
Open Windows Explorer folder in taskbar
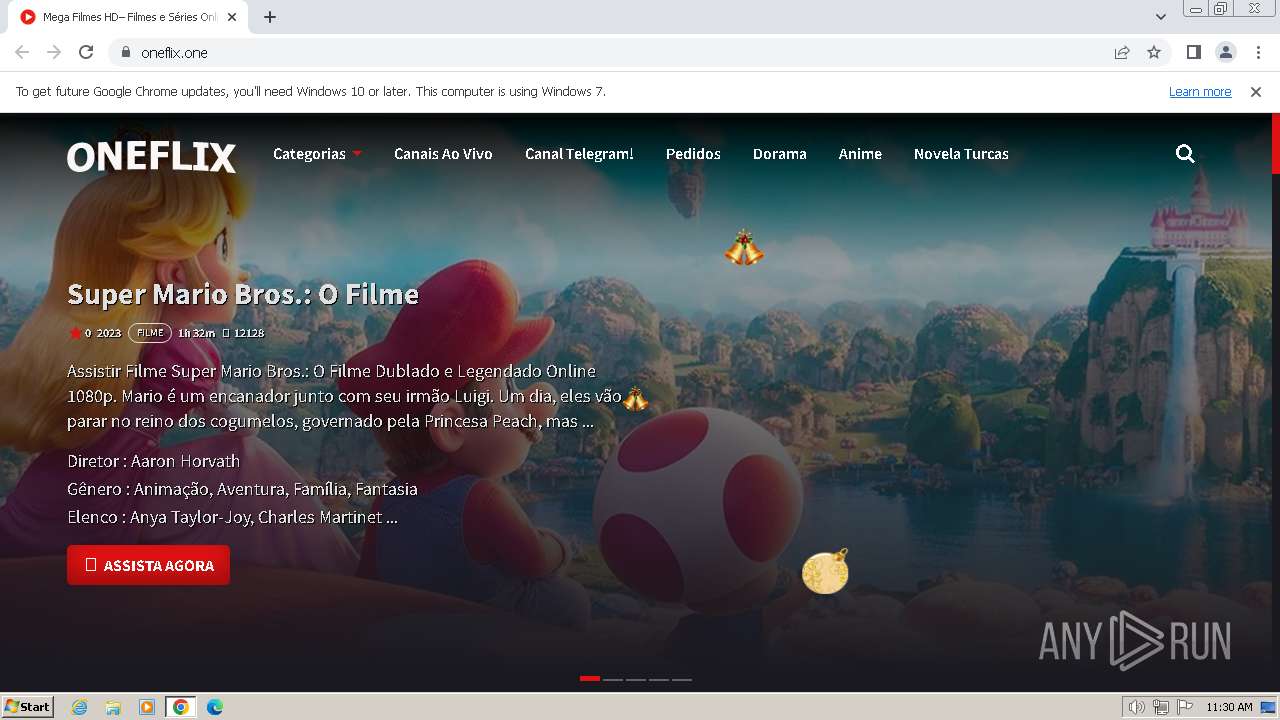click(113, 707)
